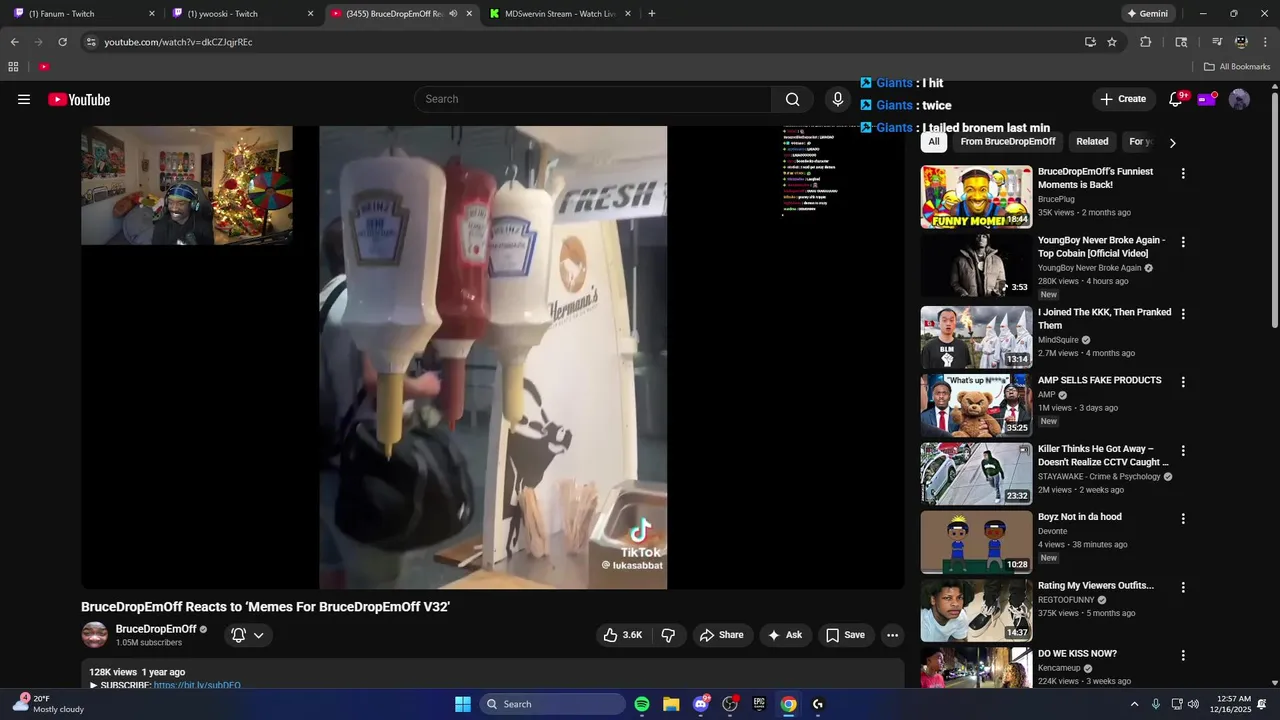
Task: Open more actions for the video (three dots)
Action: tap(892, 635)
